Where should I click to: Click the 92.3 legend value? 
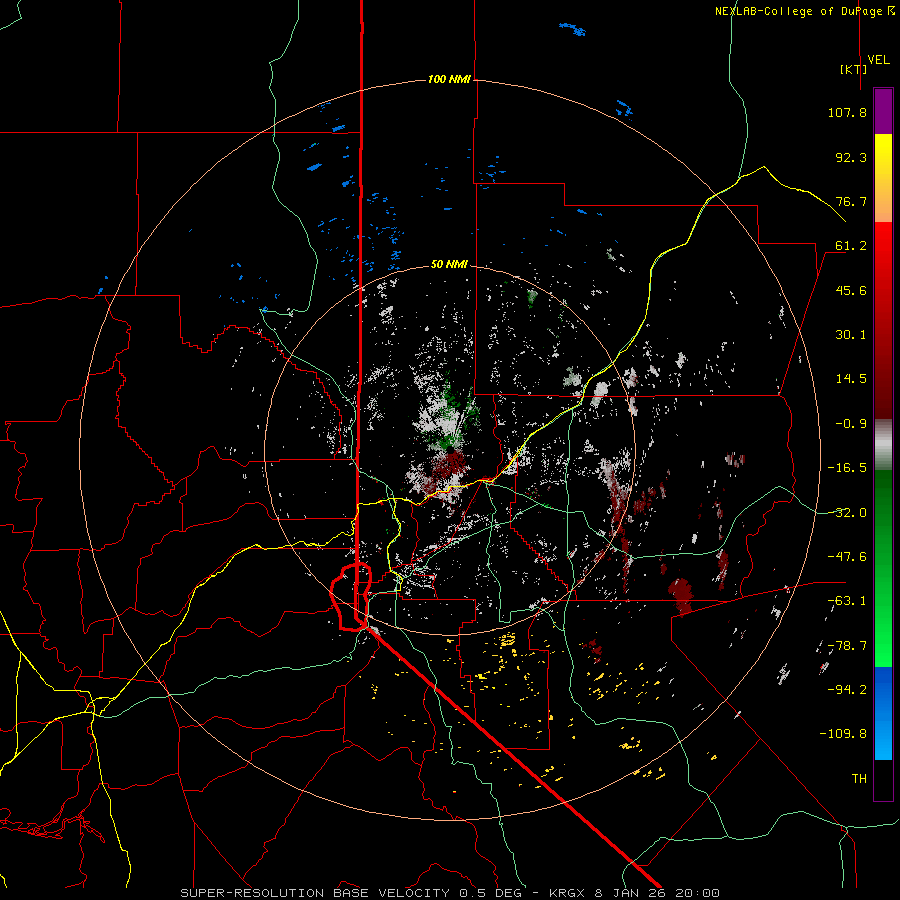pyautogui.click(x=851, y=157)
